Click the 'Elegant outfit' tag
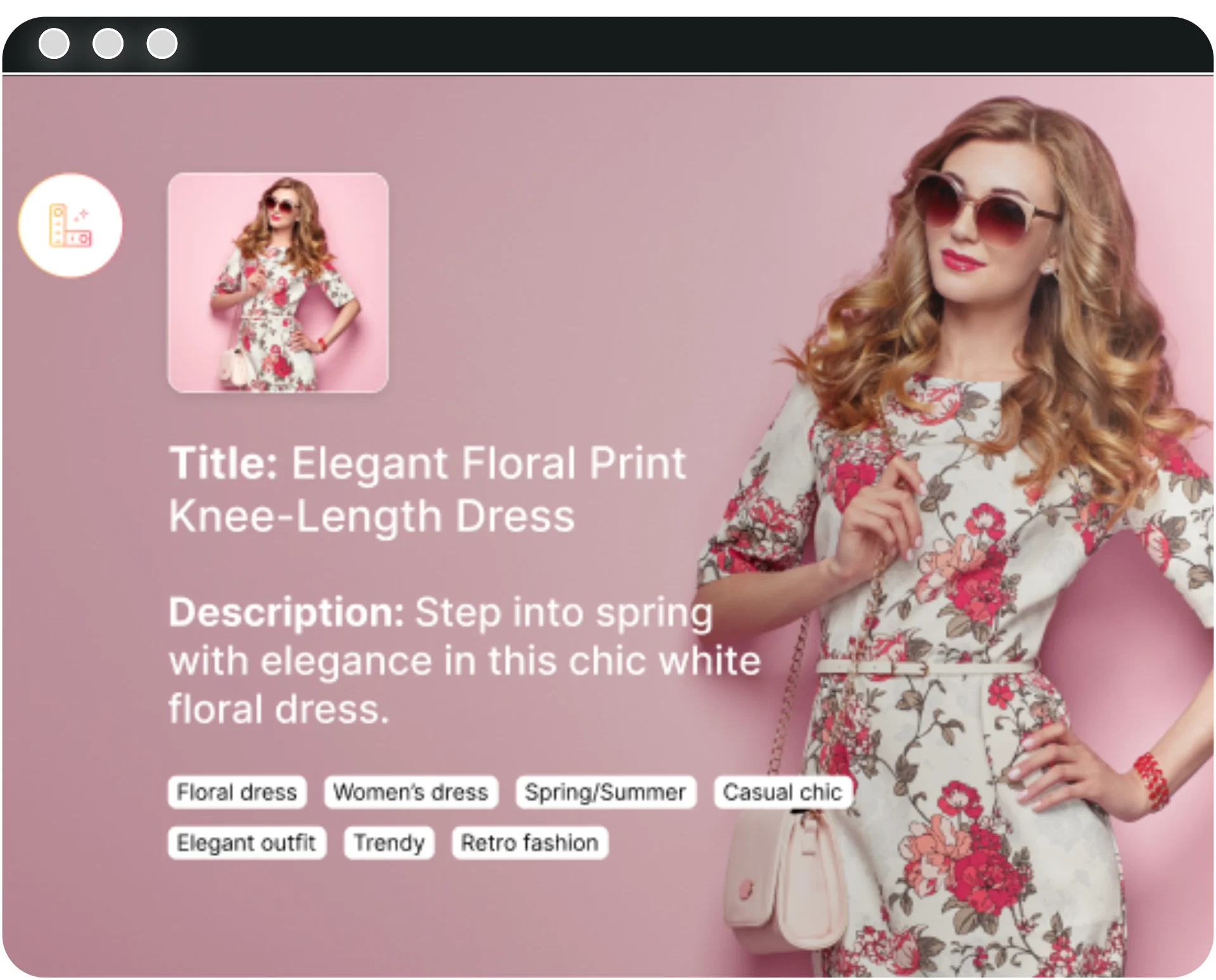Screen dimensions: 1216x980 pos(246,843)
